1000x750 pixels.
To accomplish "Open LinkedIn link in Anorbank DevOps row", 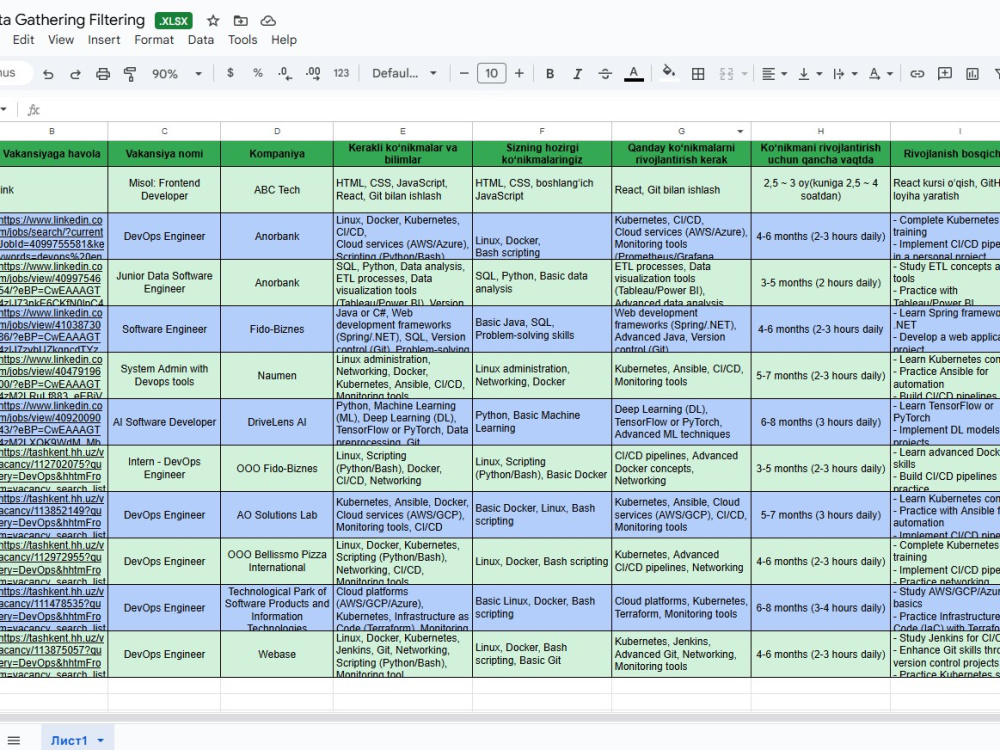I will click(52, 238).
